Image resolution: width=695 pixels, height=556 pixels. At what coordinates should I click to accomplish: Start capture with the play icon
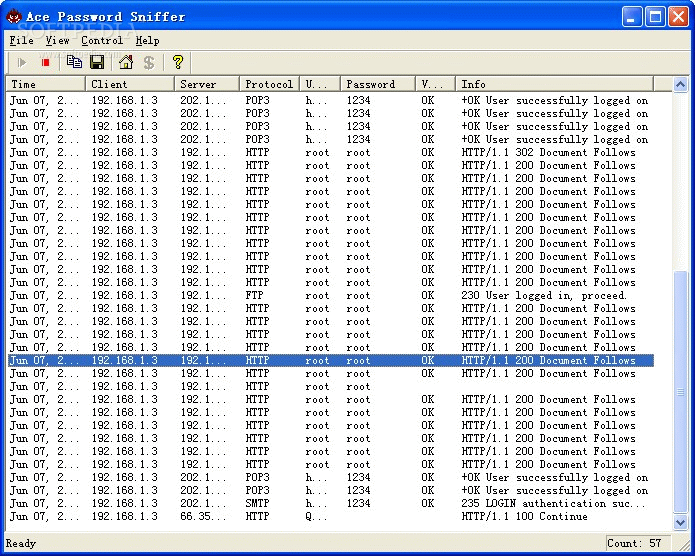21,63
